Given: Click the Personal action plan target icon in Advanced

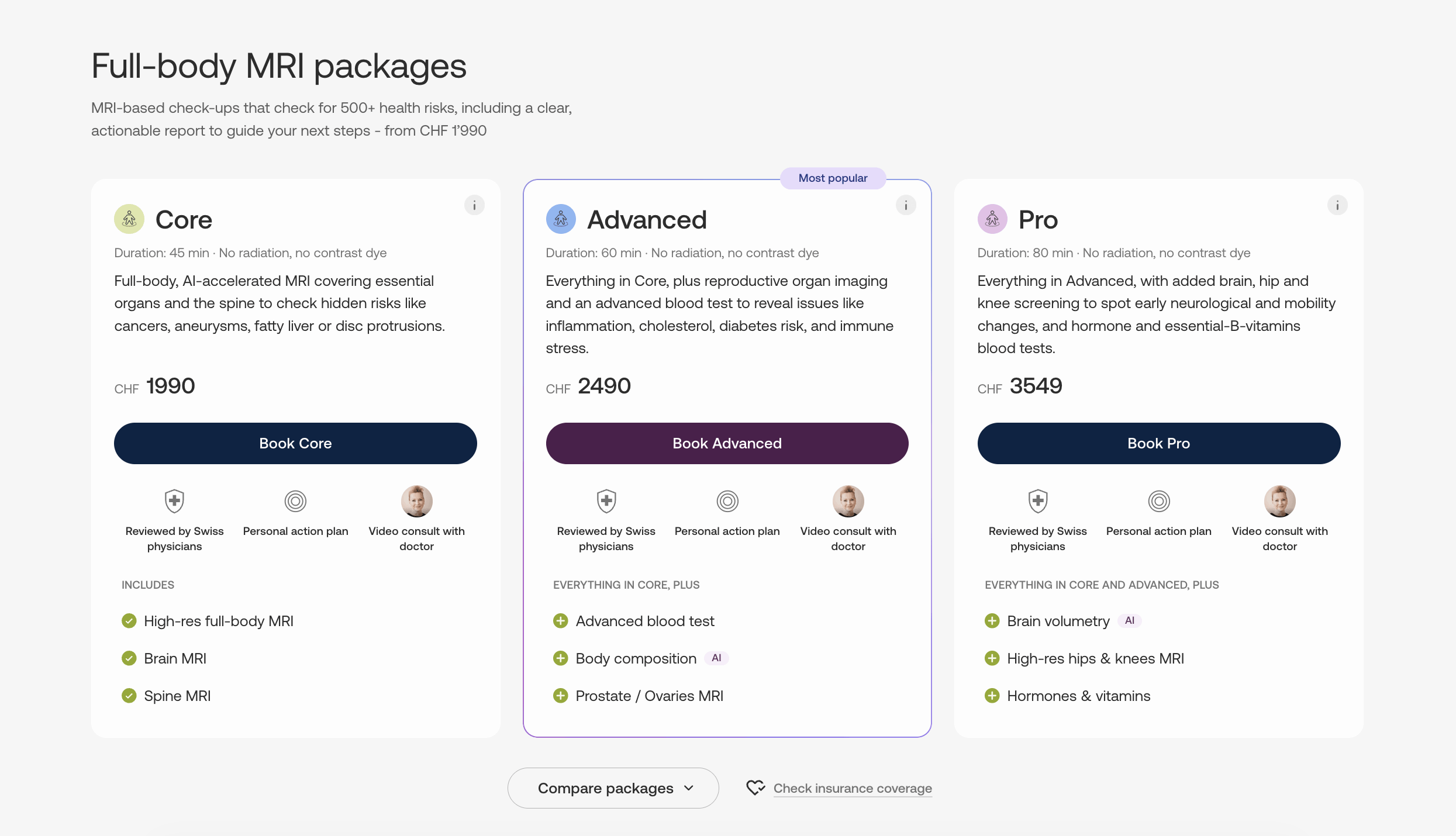Looking at the screenshot, I should (x=727, y=501).
